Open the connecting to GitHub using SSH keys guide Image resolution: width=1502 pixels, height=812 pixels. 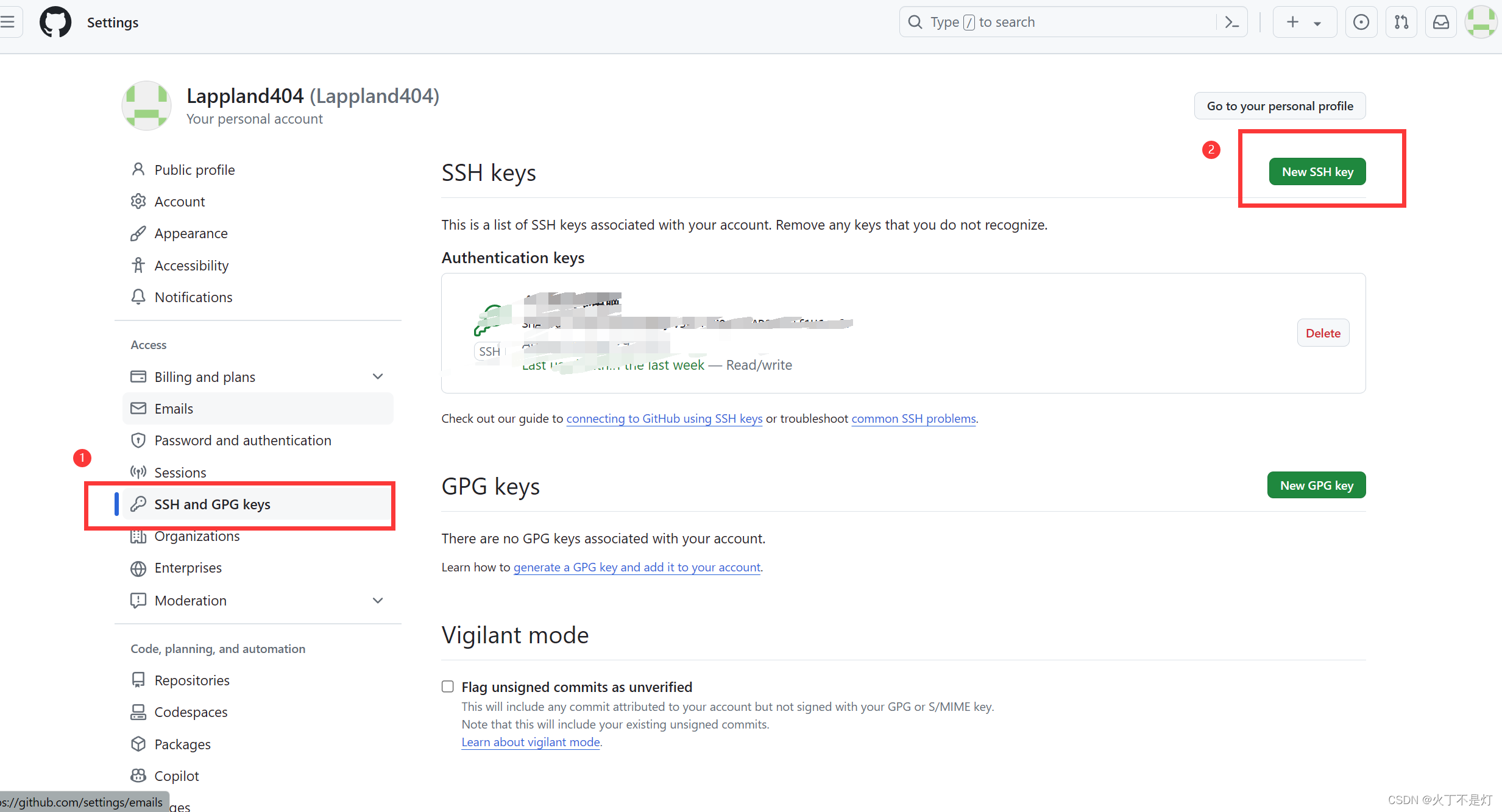pos(664,418)
